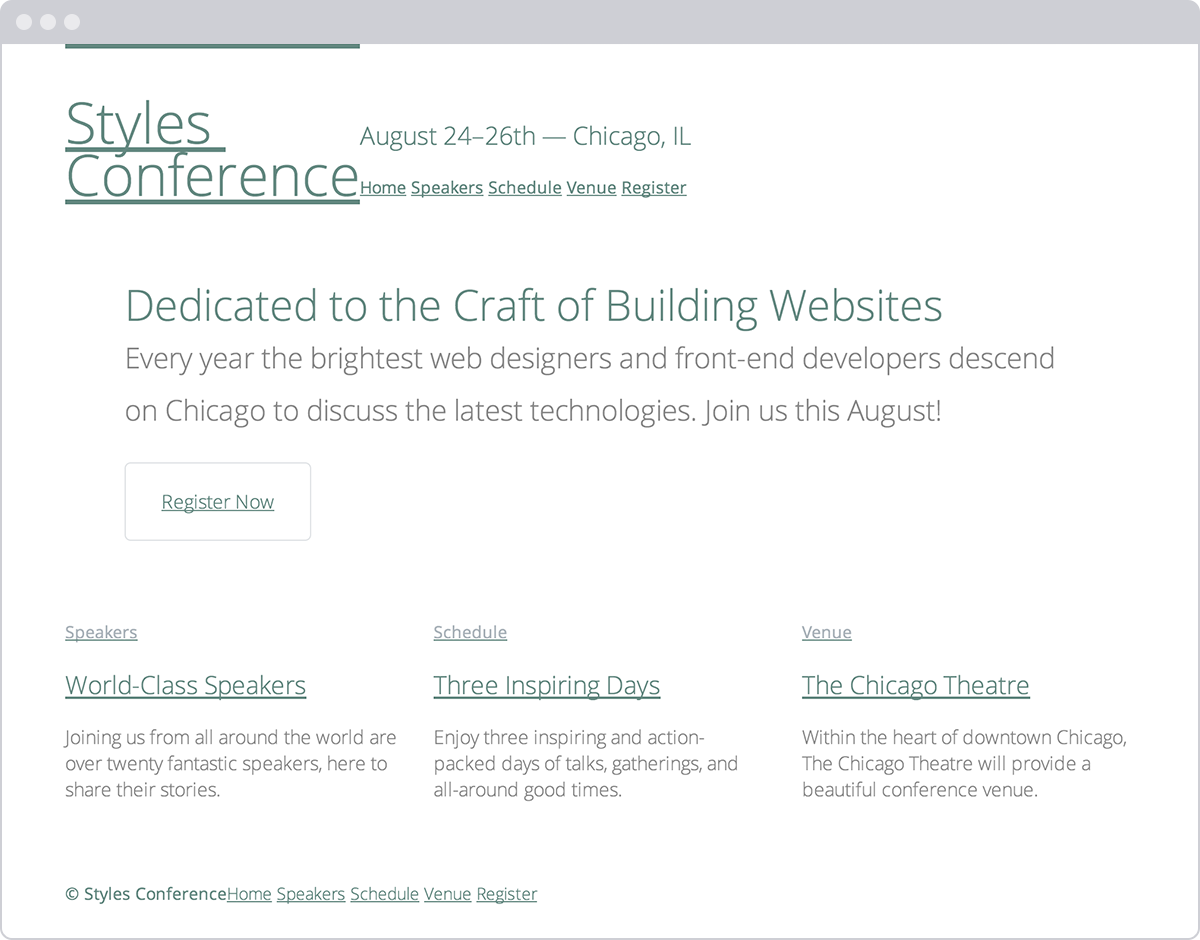
Task: Open The Chicago Theatre heading link
Action: 915,685
